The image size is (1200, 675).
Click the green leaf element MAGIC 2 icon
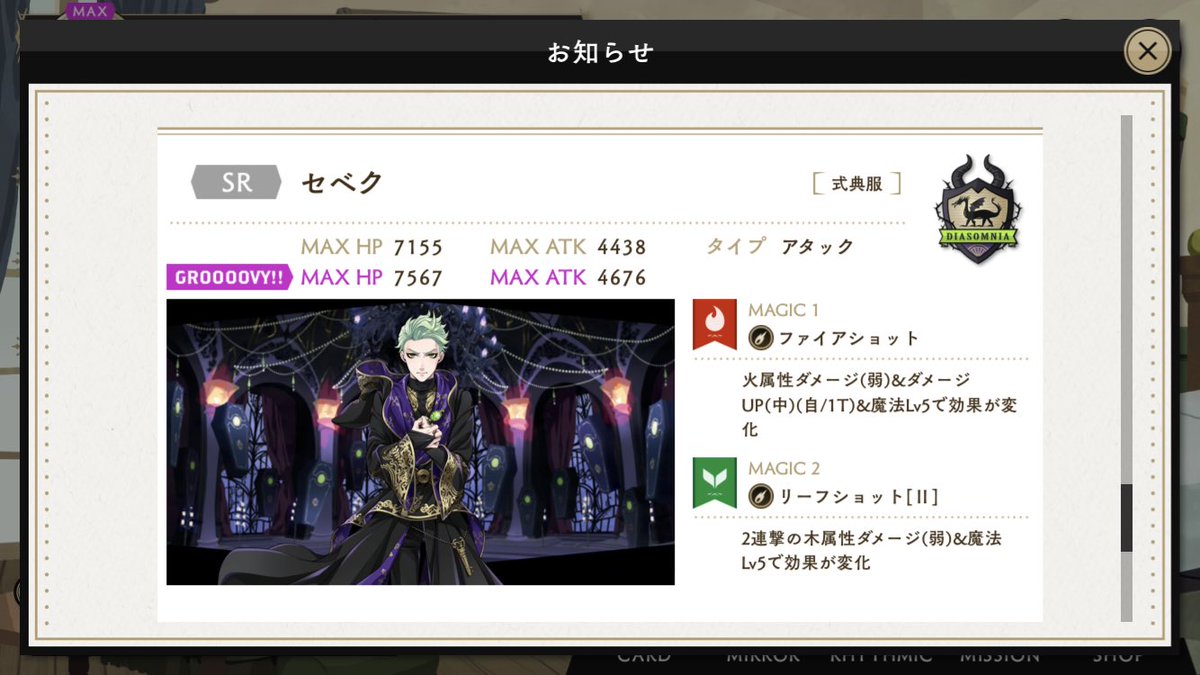(x=714, y=483)
